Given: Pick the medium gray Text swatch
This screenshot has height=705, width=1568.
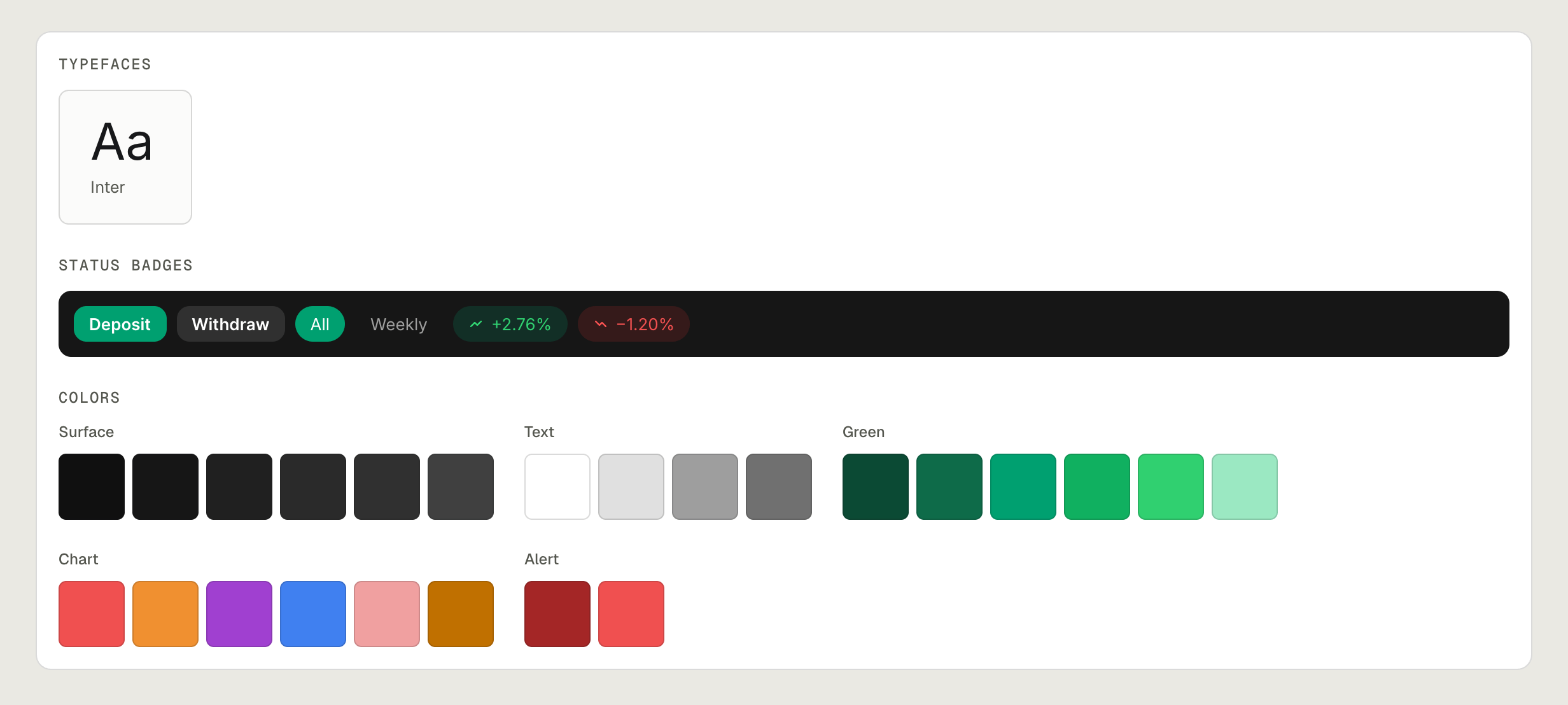Looking at the screenshot, I should coord(705,487).
